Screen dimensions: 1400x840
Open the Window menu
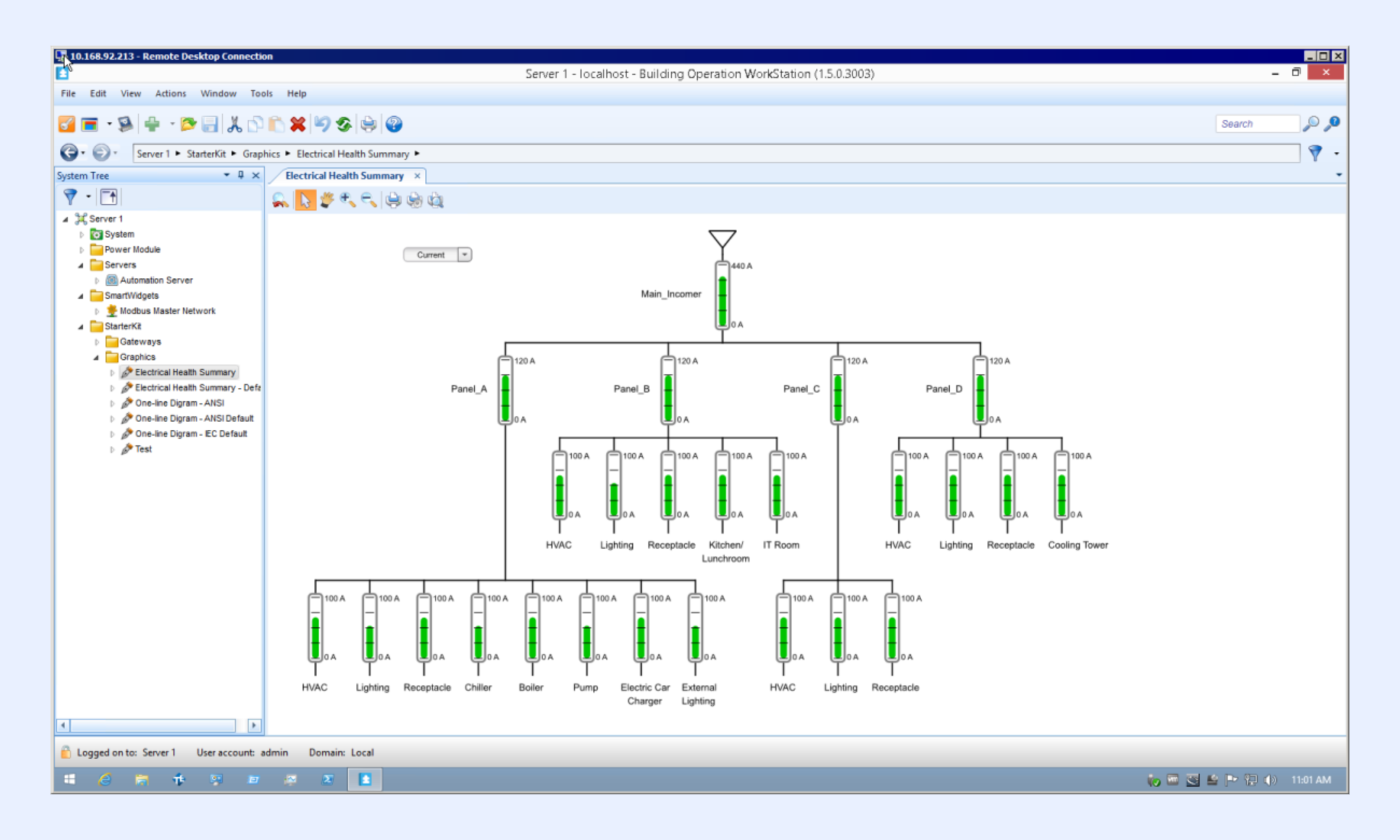tap(218, 93)
